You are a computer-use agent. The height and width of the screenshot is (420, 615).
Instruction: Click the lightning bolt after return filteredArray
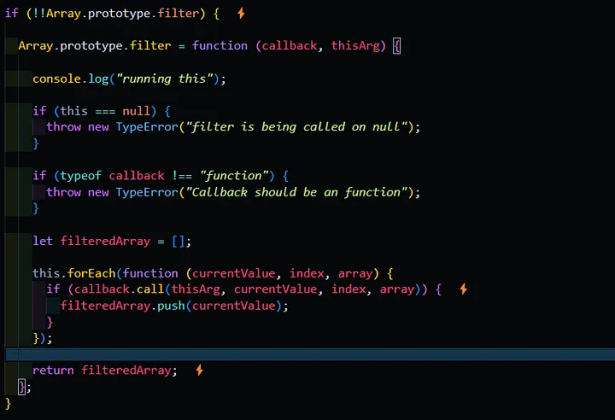coord(199,370)
